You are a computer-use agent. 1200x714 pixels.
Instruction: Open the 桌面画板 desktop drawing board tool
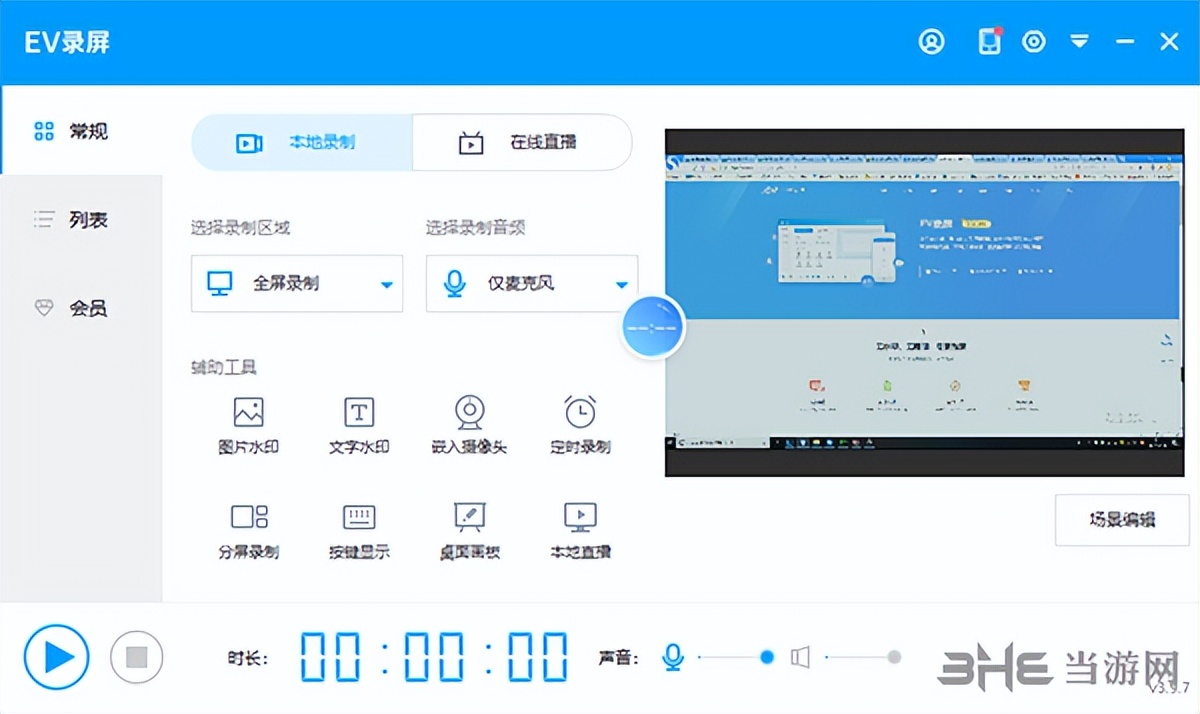pos(468,530)
